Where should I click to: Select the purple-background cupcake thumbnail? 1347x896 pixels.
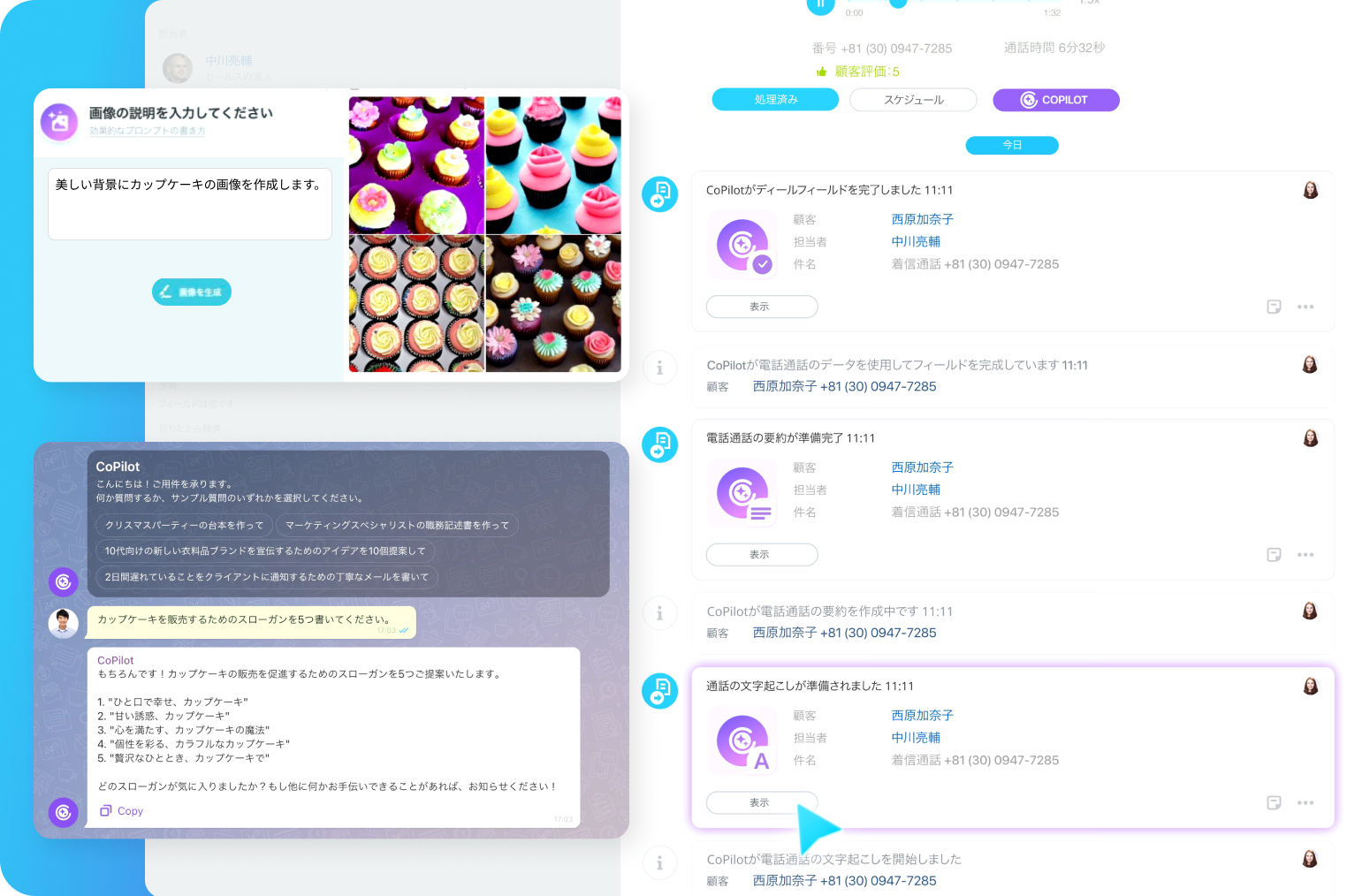coord(416,165)
